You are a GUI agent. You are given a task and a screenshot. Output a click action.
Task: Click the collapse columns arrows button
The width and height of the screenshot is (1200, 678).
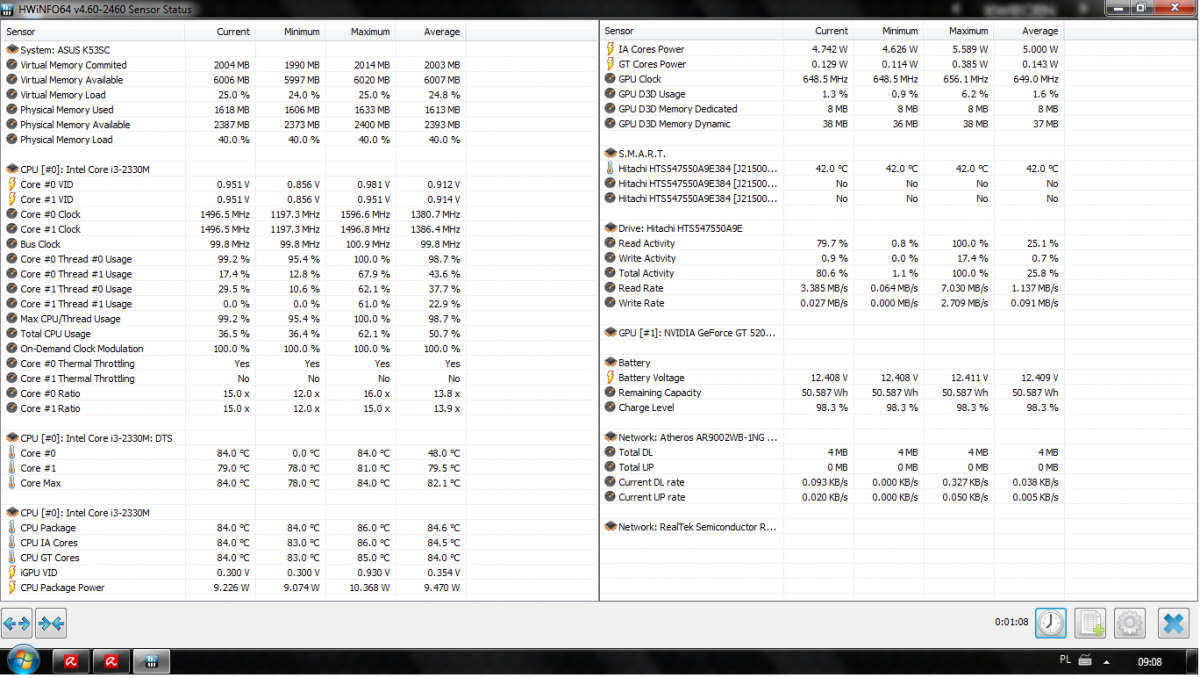pos(51,624)
